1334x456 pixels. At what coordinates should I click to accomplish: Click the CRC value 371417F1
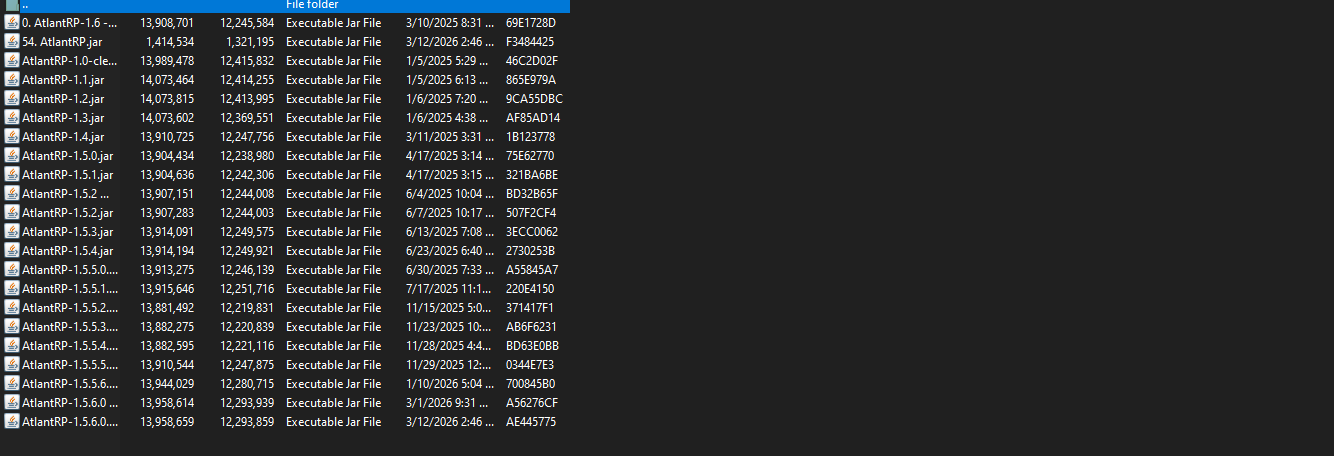pyautogui.click(x=530, y=307)
